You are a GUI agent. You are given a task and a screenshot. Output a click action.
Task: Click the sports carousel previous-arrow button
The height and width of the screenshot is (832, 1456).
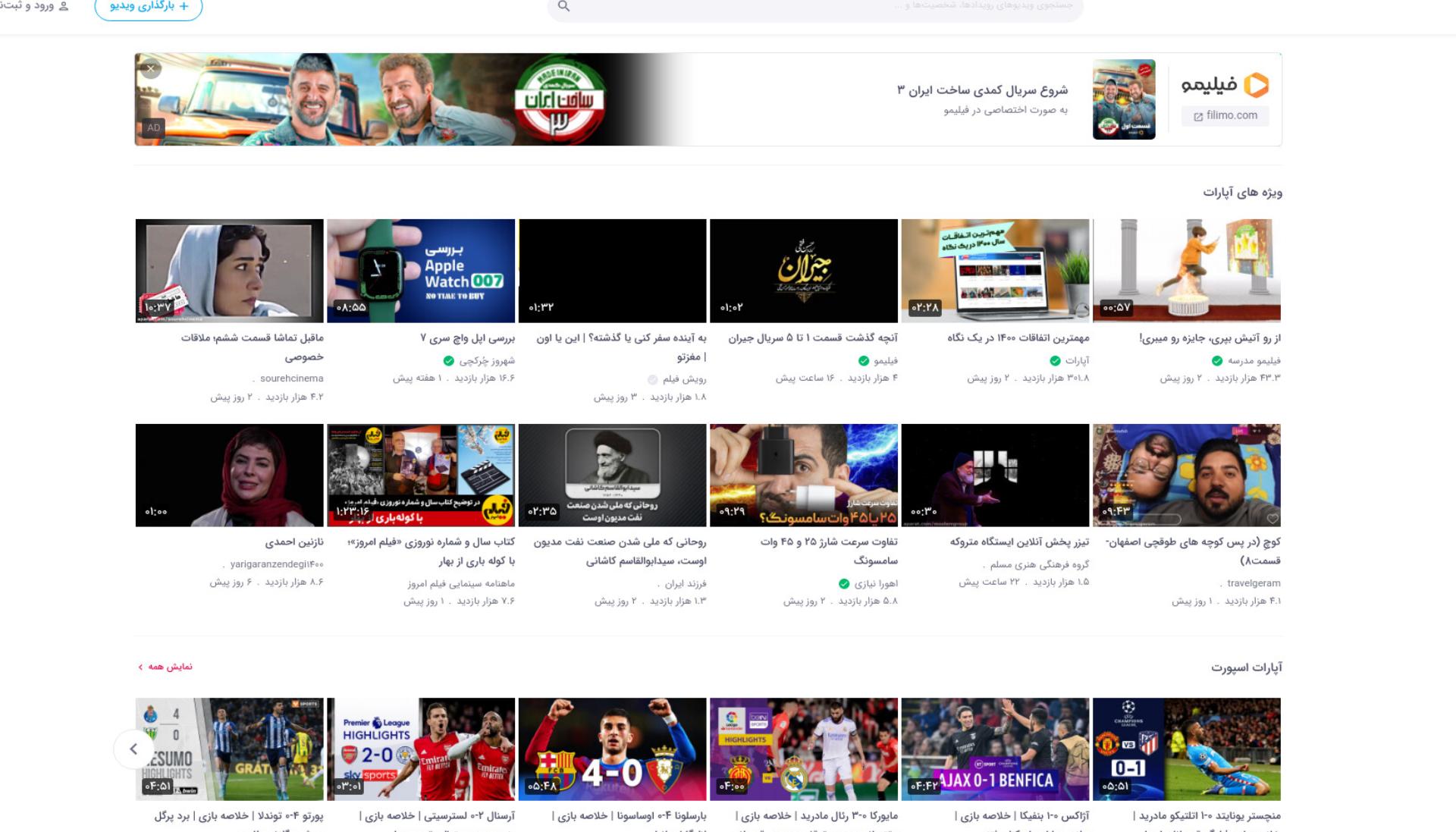(133, 749)
